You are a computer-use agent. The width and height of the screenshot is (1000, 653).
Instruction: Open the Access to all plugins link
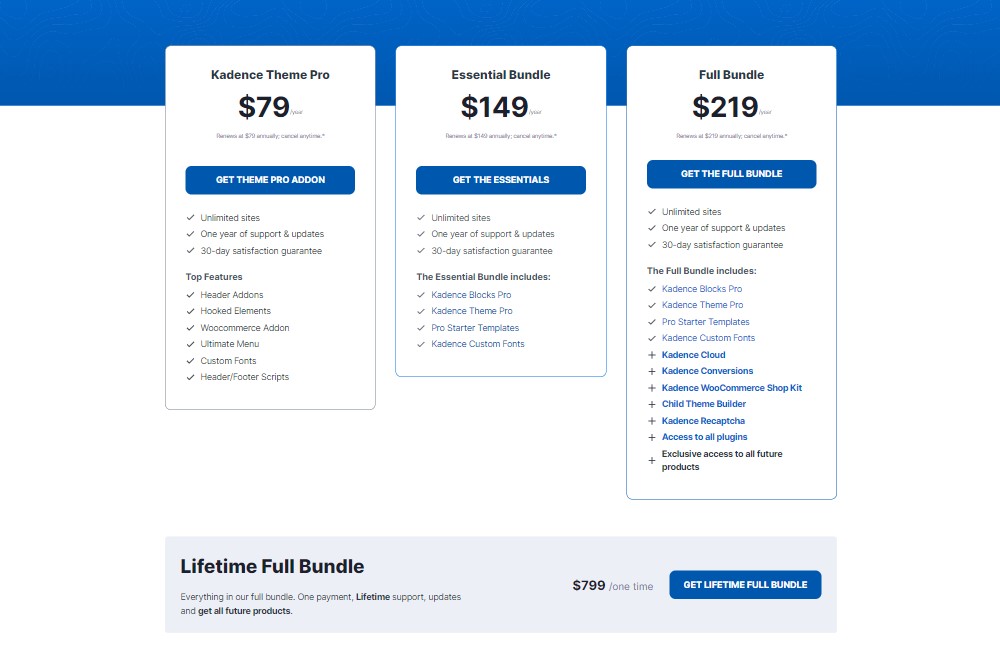pos(704,437)
